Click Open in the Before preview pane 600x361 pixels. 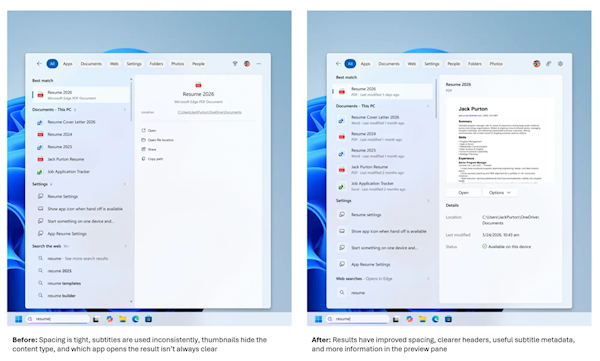coord(149,131)
